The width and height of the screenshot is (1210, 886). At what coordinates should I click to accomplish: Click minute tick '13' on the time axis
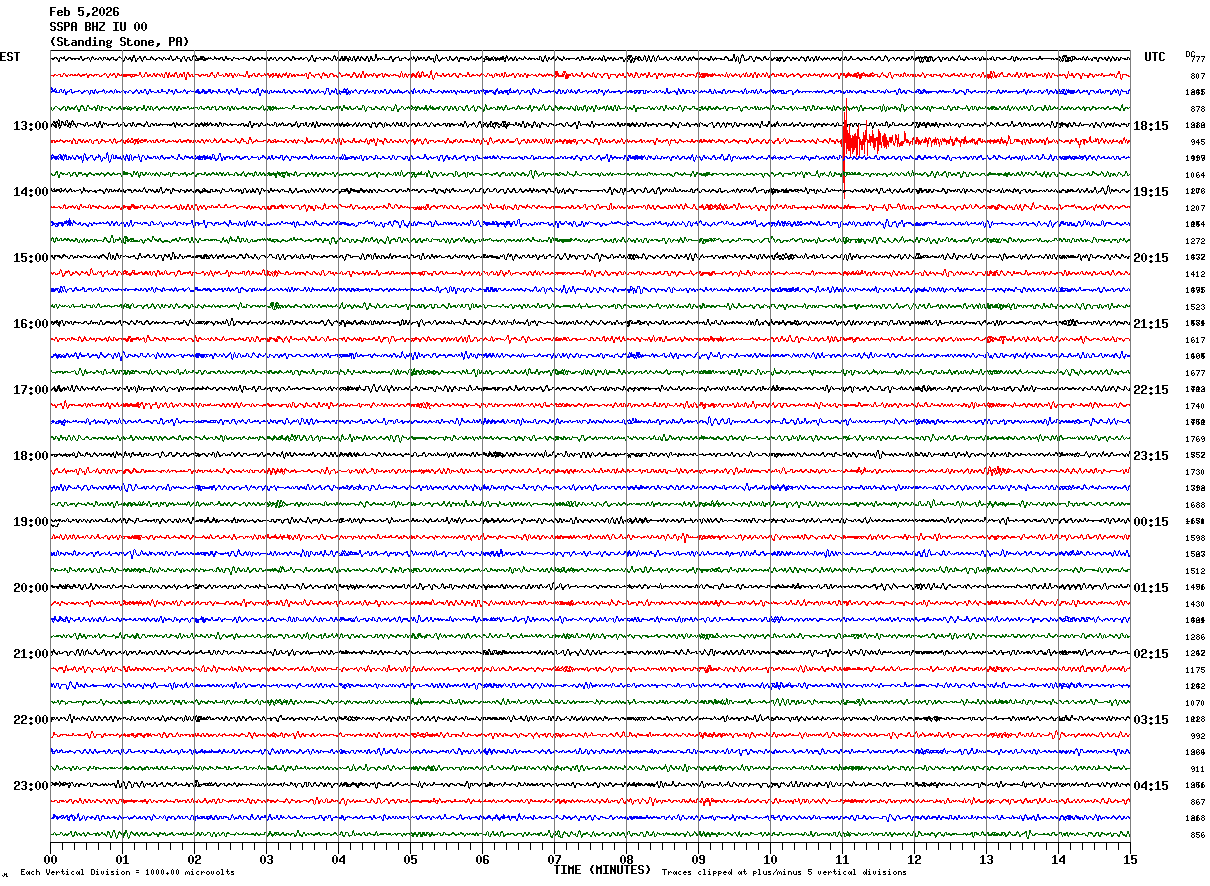tap(986, 859)
